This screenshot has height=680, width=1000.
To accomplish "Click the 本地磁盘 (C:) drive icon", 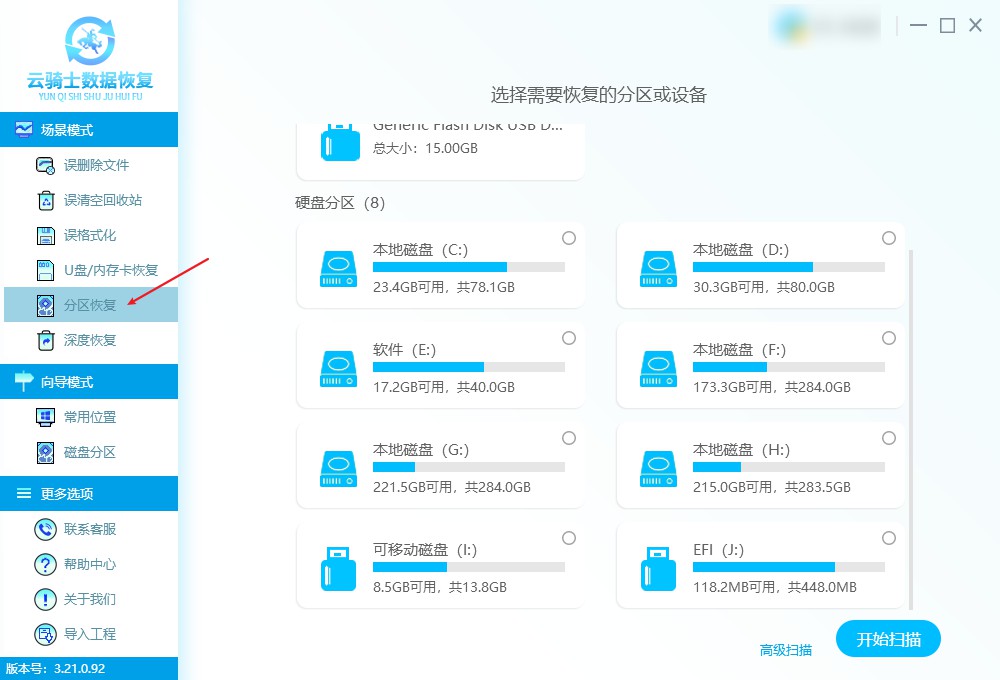I will [x=339, y=269].
